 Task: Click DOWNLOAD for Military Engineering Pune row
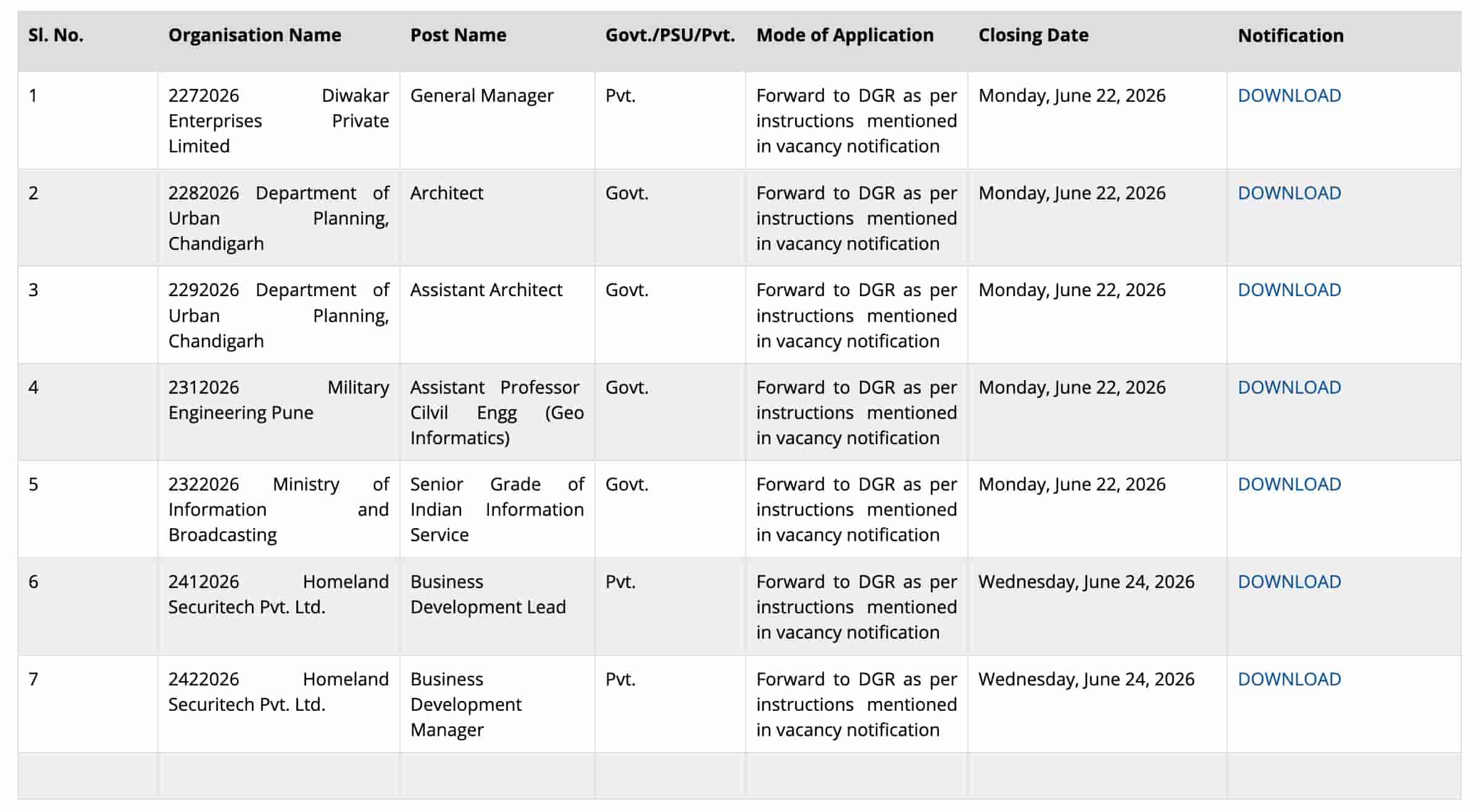[x=1289, y=387]
